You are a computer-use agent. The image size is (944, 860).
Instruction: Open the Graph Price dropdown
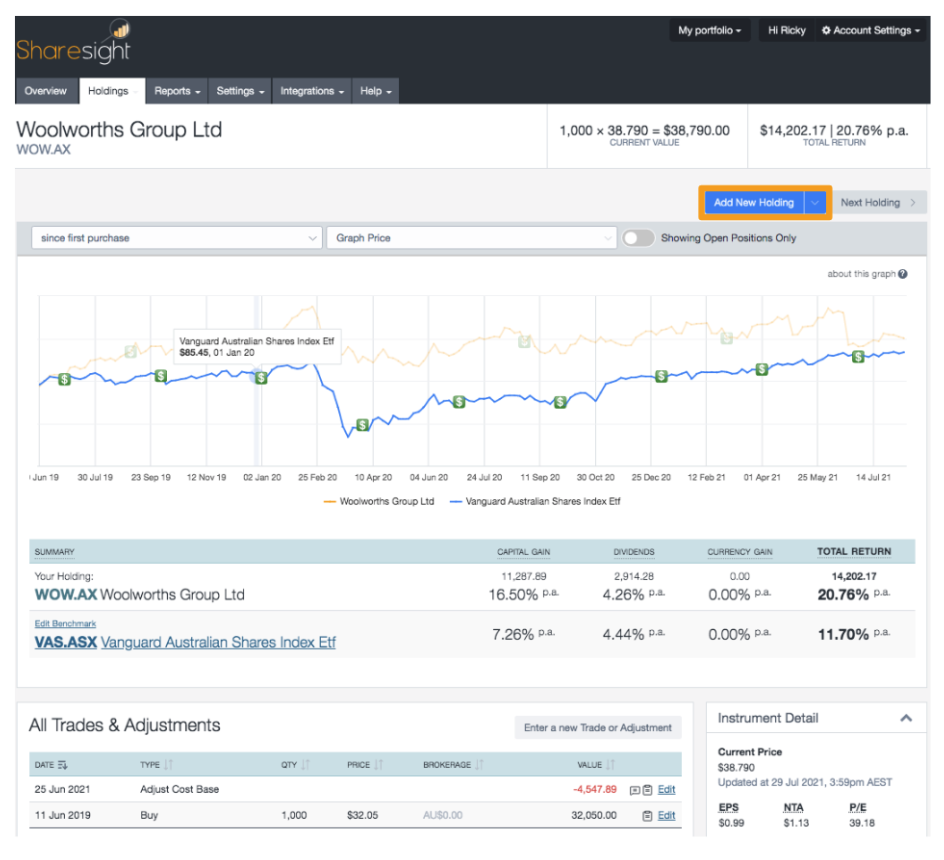pyautogui.click(x=471, y=238)
